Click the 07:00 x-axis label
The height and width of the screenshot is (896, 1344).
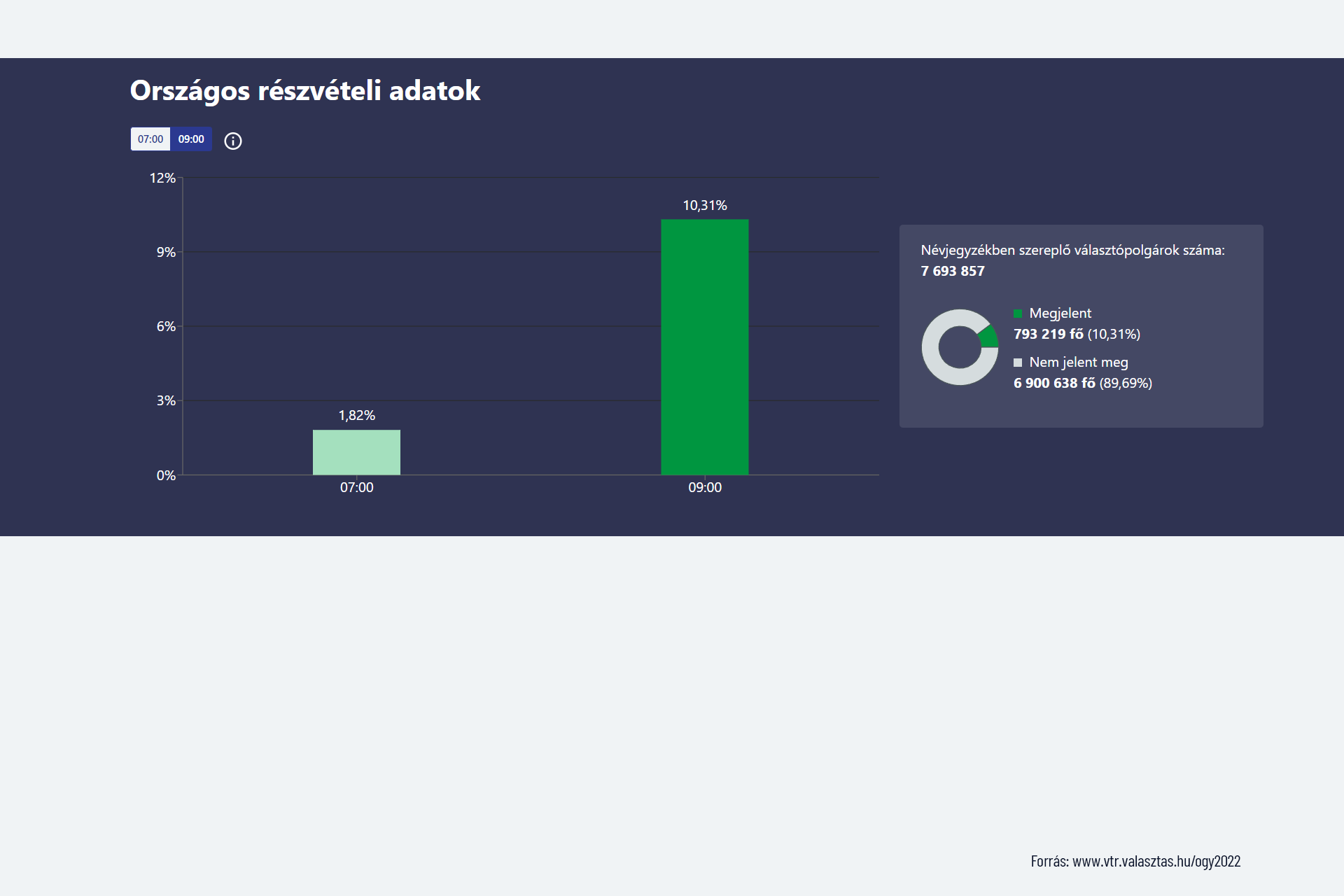coord(356,488)
